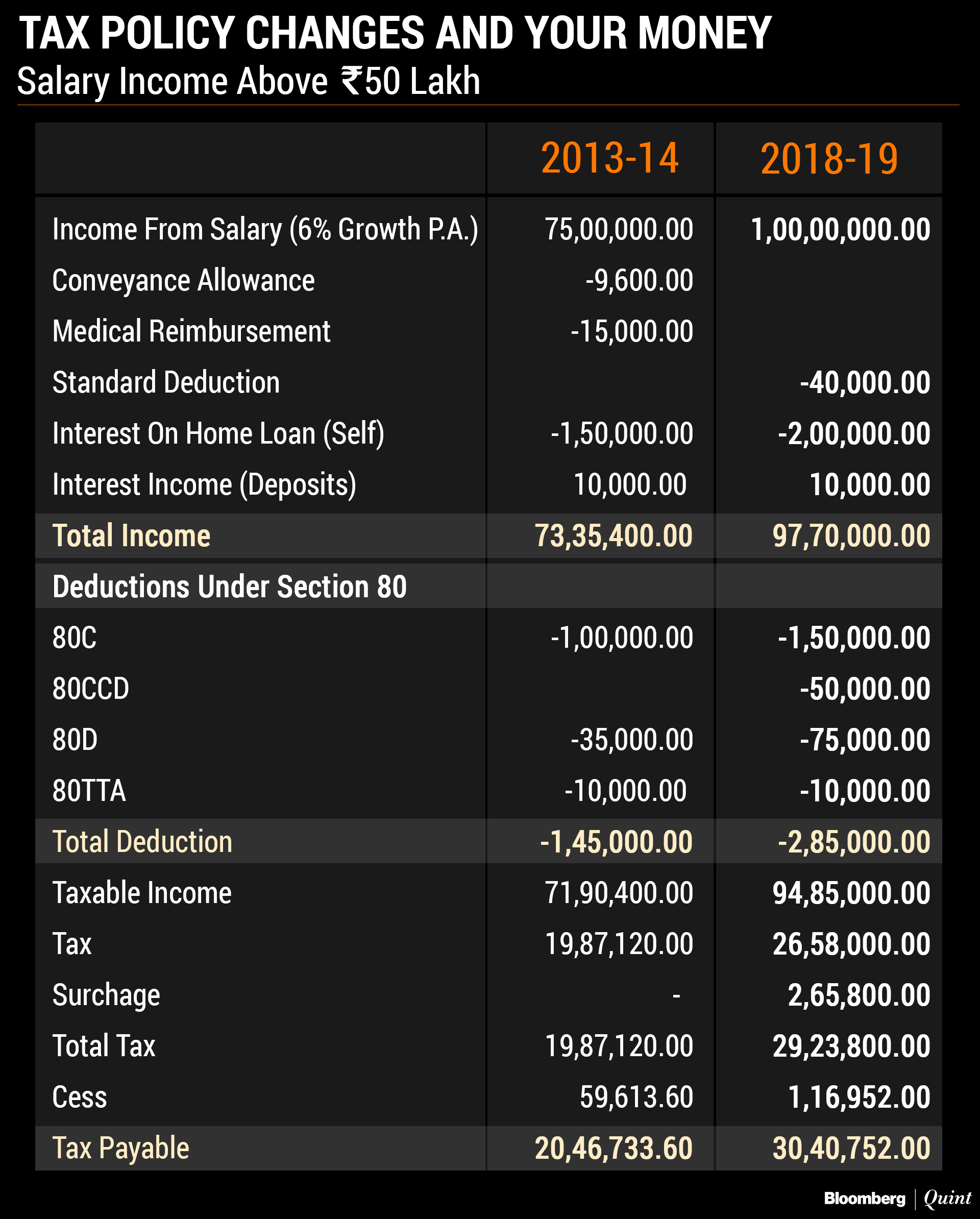Select the Surcharge value 2,65,800.00
The width and height of the screenshot is (980, 1219).
tap(859, 995)
